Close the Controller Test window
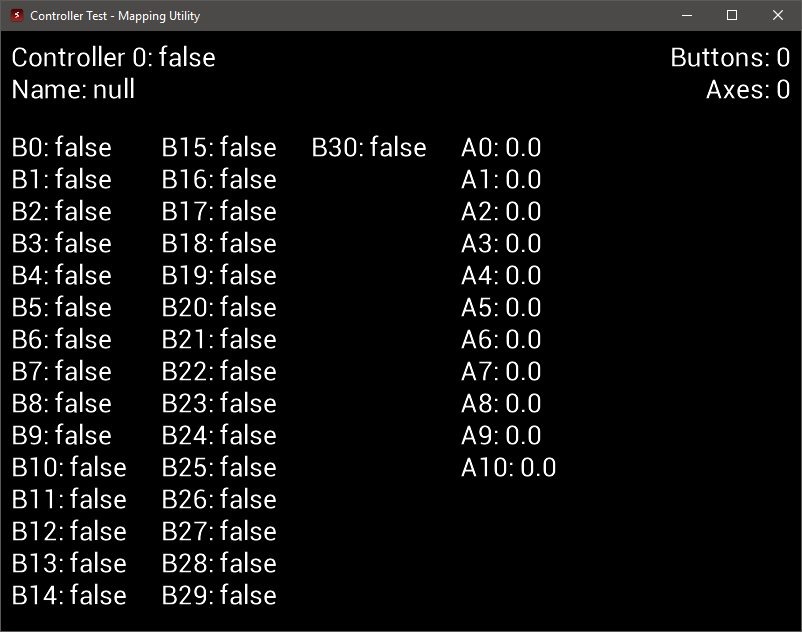This screenshot has width=802, height=632. (777, 15)
